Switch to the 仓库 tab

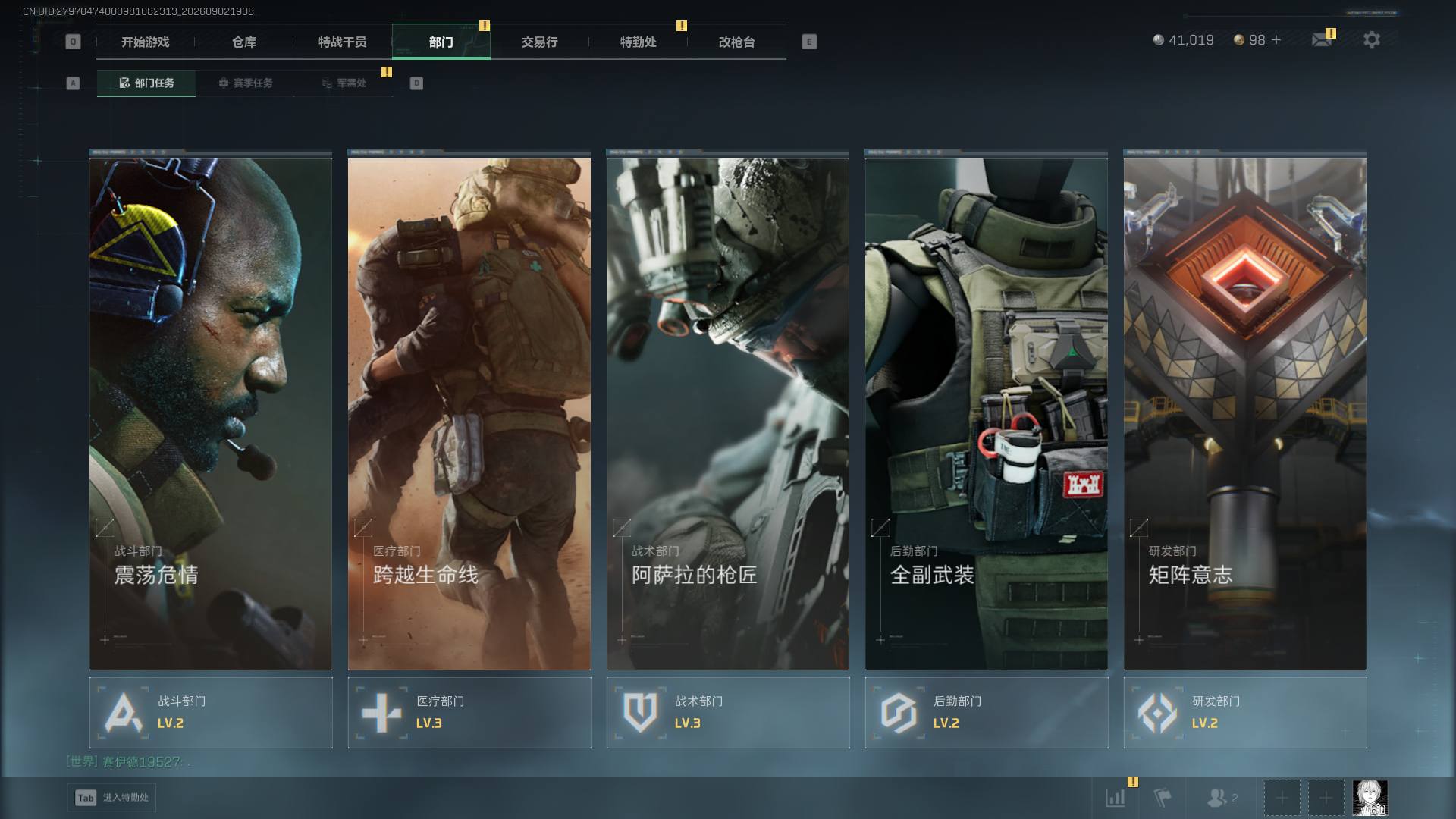244,42
